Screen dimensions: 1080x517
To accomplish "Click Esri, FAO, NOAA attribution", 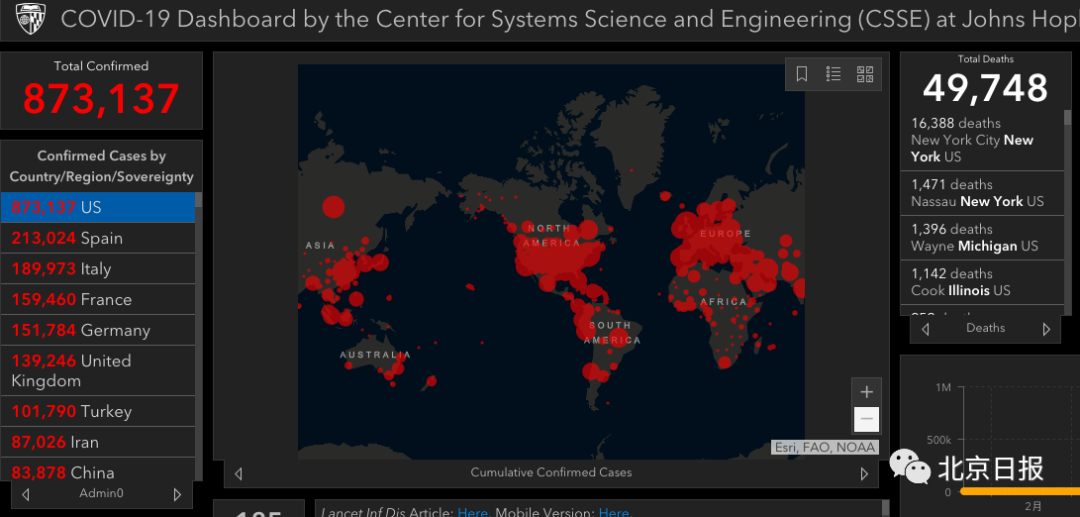I will pyautogui.click(x=824, y=447).
